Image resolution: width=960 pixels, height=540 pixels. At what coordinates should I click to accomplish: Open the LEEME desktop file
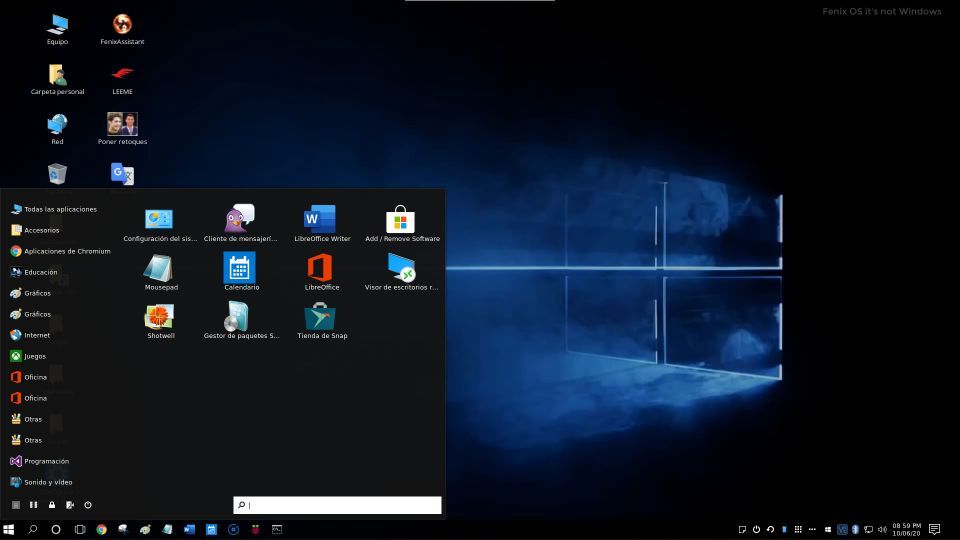(122, 79)
